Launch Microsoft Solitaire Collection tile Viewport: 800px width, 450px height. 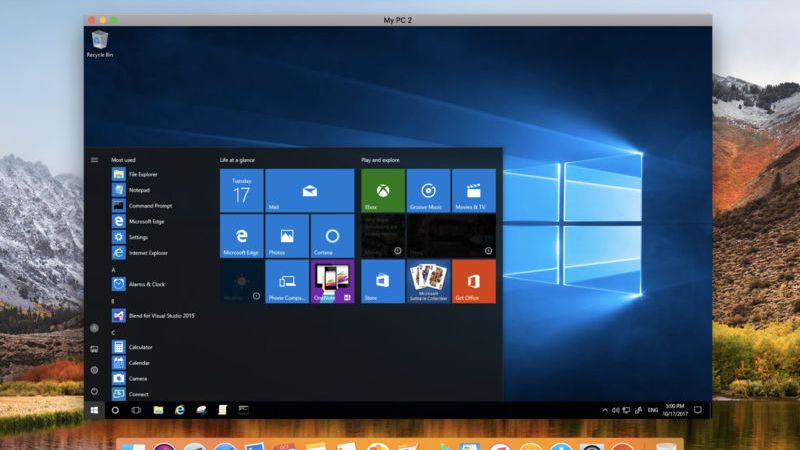tap(429, 281)
